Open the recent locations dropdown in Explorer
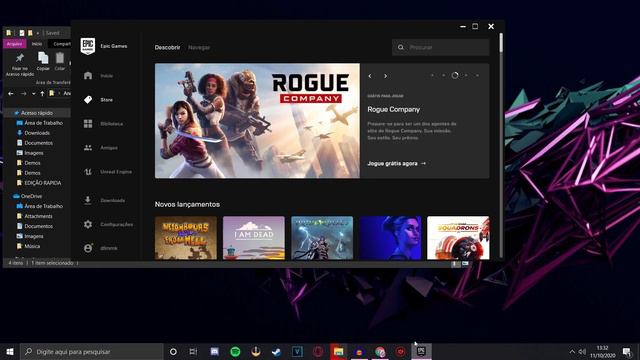Image resolution: width=640 pixels, height=360 pixels. 33,94
